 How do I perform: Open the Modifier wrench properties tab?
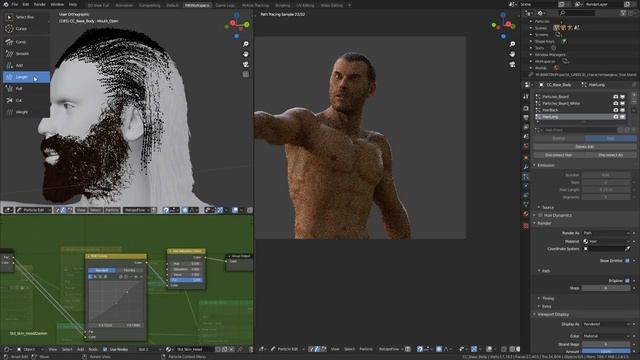click(x=526, y=167)
